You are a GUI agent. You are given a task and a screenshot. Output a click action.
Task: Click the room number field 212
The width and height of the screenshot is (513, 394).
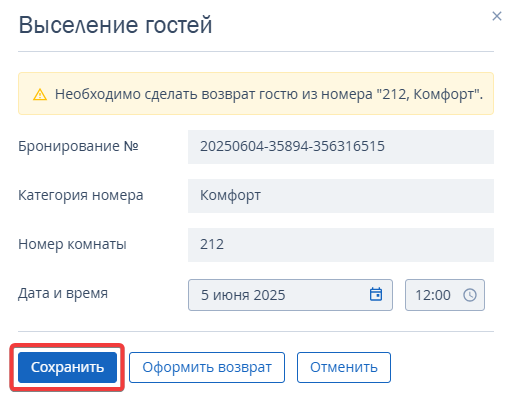pyautogui.click(x=341, y=245)
